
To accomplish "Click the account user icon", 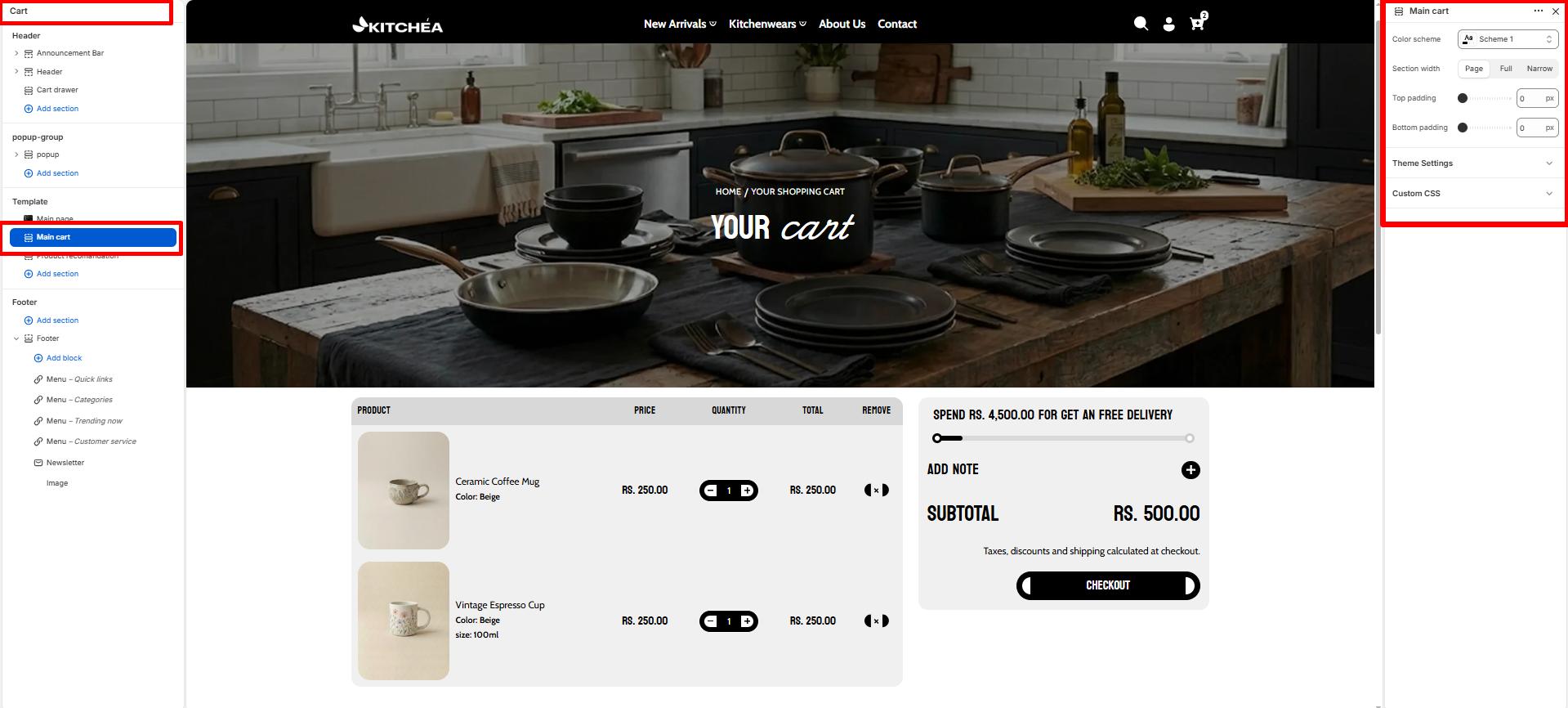I will click(x=1169, y=25).
